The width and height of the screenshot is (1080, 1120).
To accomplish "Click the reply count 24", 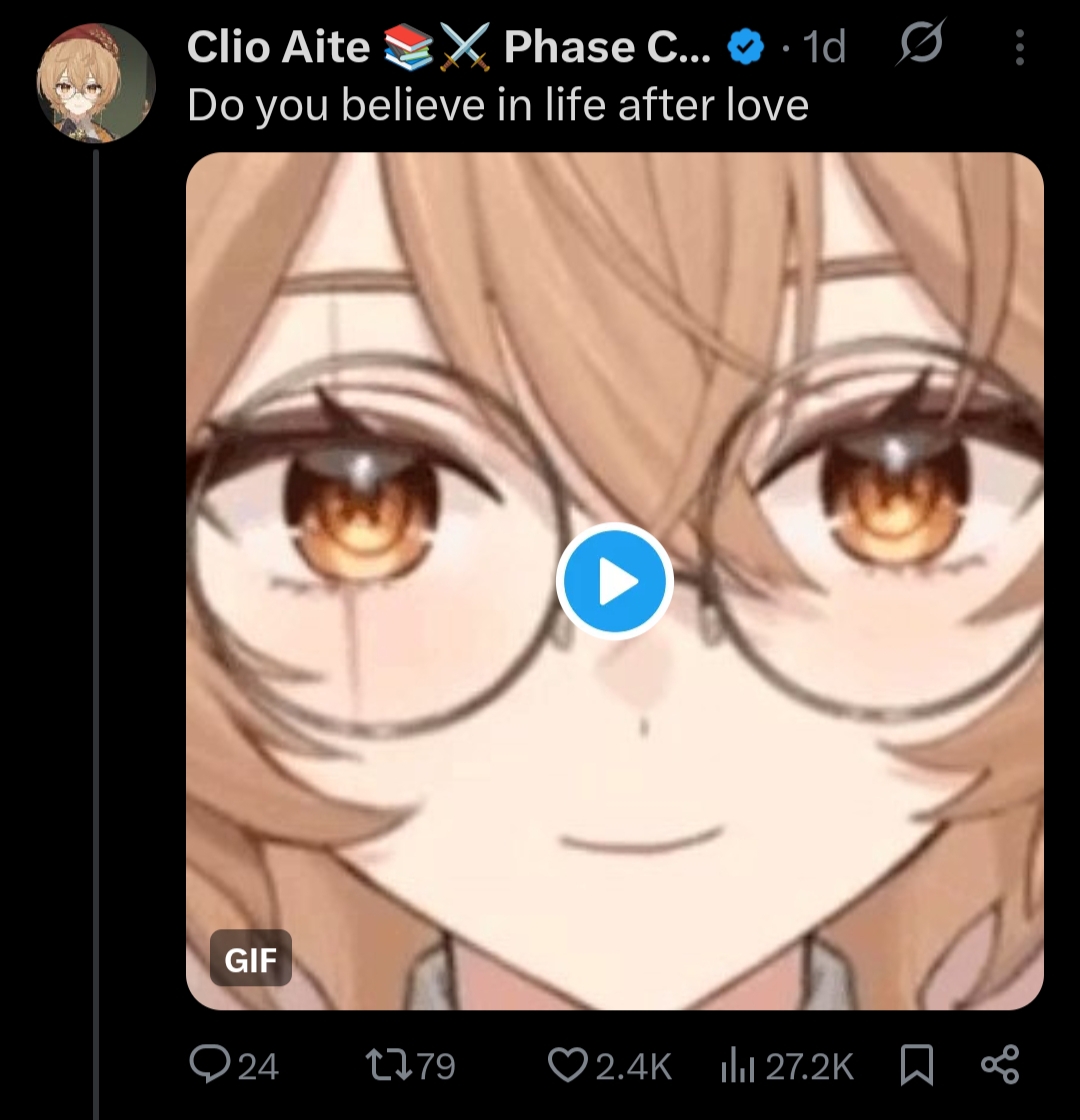I will coord(257,1066).
